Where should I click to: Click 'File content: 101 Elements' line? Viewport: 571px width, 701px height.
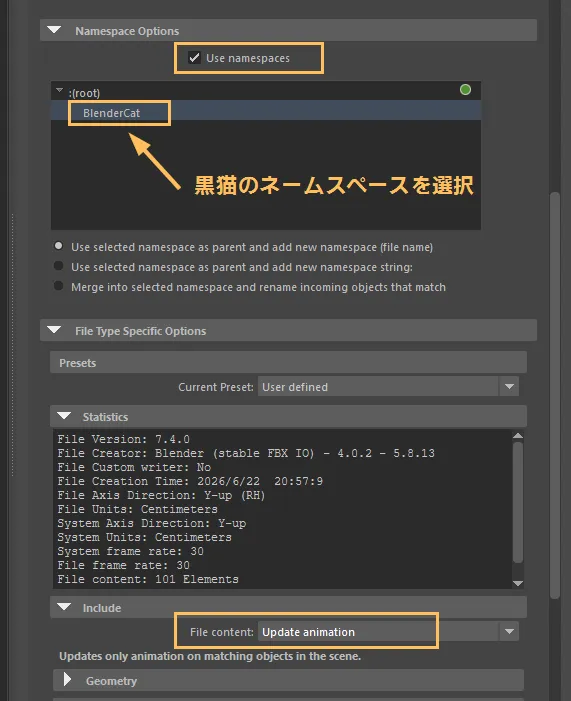[x=148, y=579]
